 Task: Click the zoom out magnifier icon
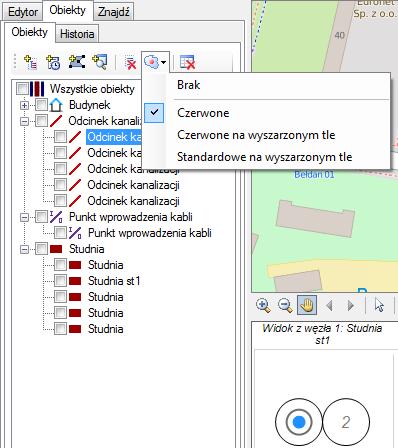click(285, 305)
